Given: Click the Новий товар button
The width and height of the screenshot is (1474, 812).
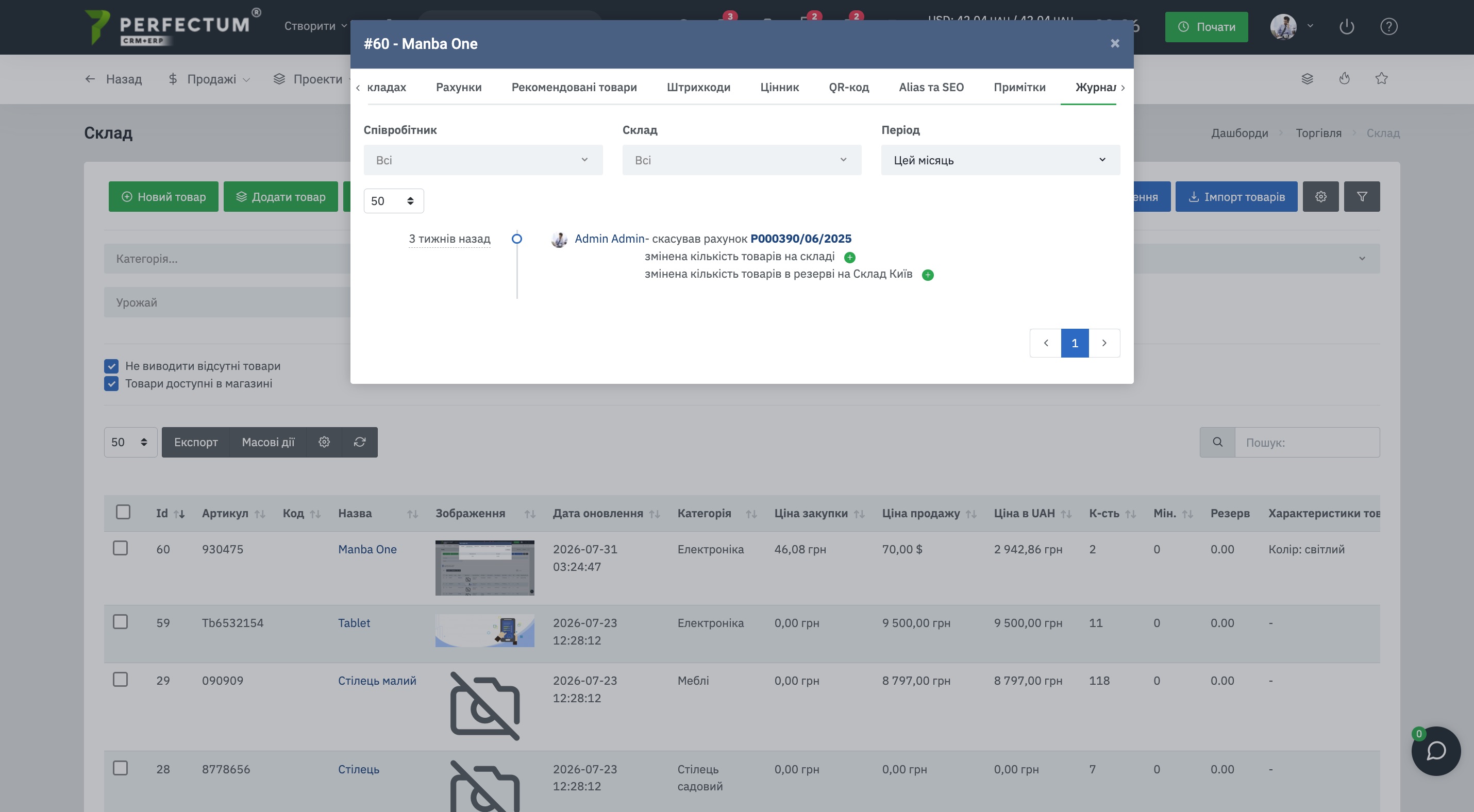Looking at the screenshot, I should click(x=164, y=197).
